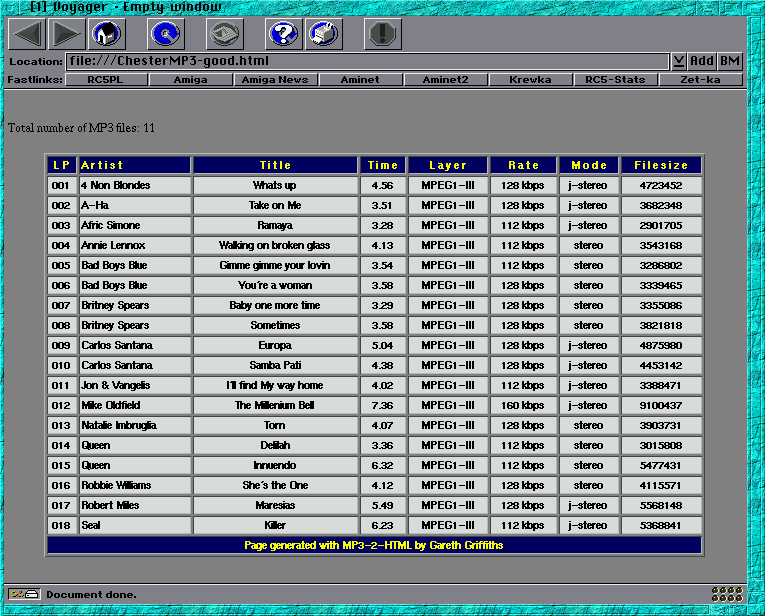Select the 'Seal' artist cell

click(x=135, y=525)
